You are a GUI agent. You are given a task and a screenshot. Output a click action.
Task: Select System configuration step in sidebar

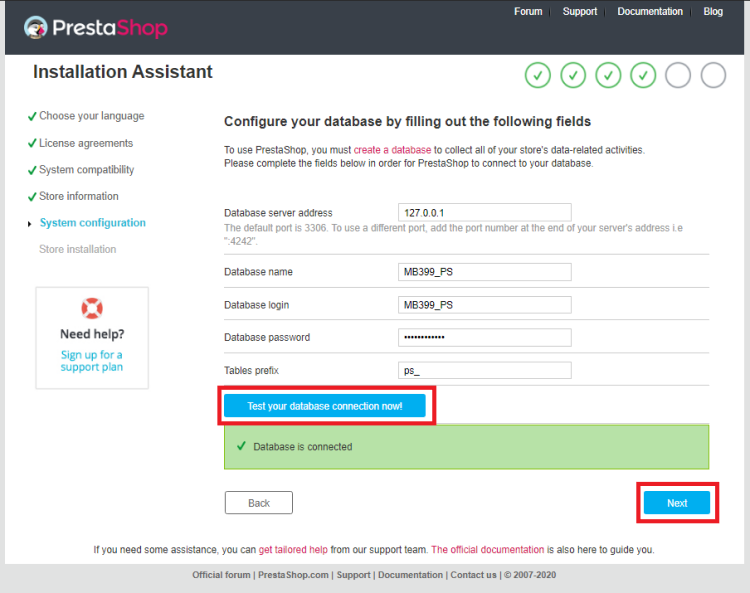pos(92,223)
